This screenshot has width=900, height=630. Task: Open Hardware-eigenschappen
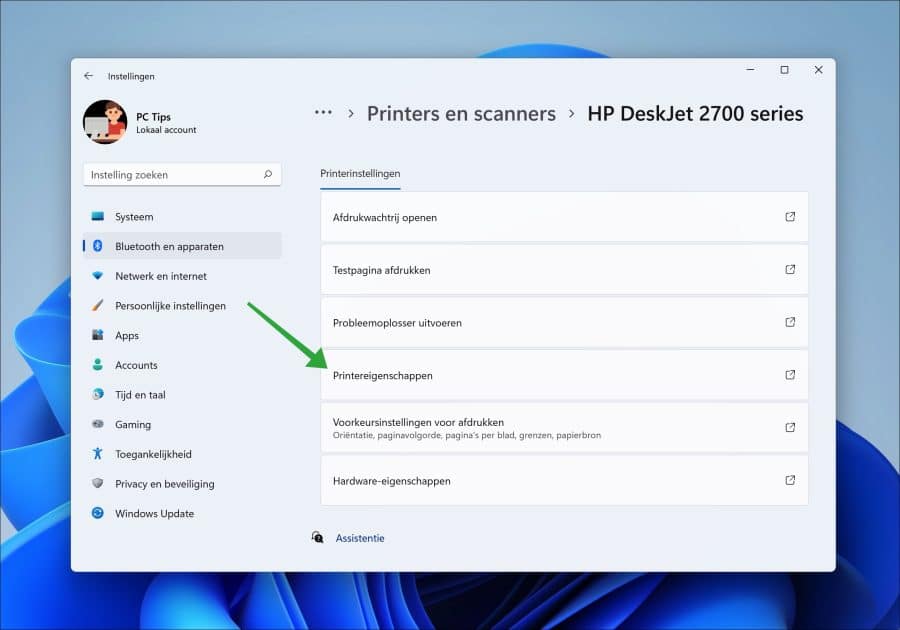(x=564, y=480)
